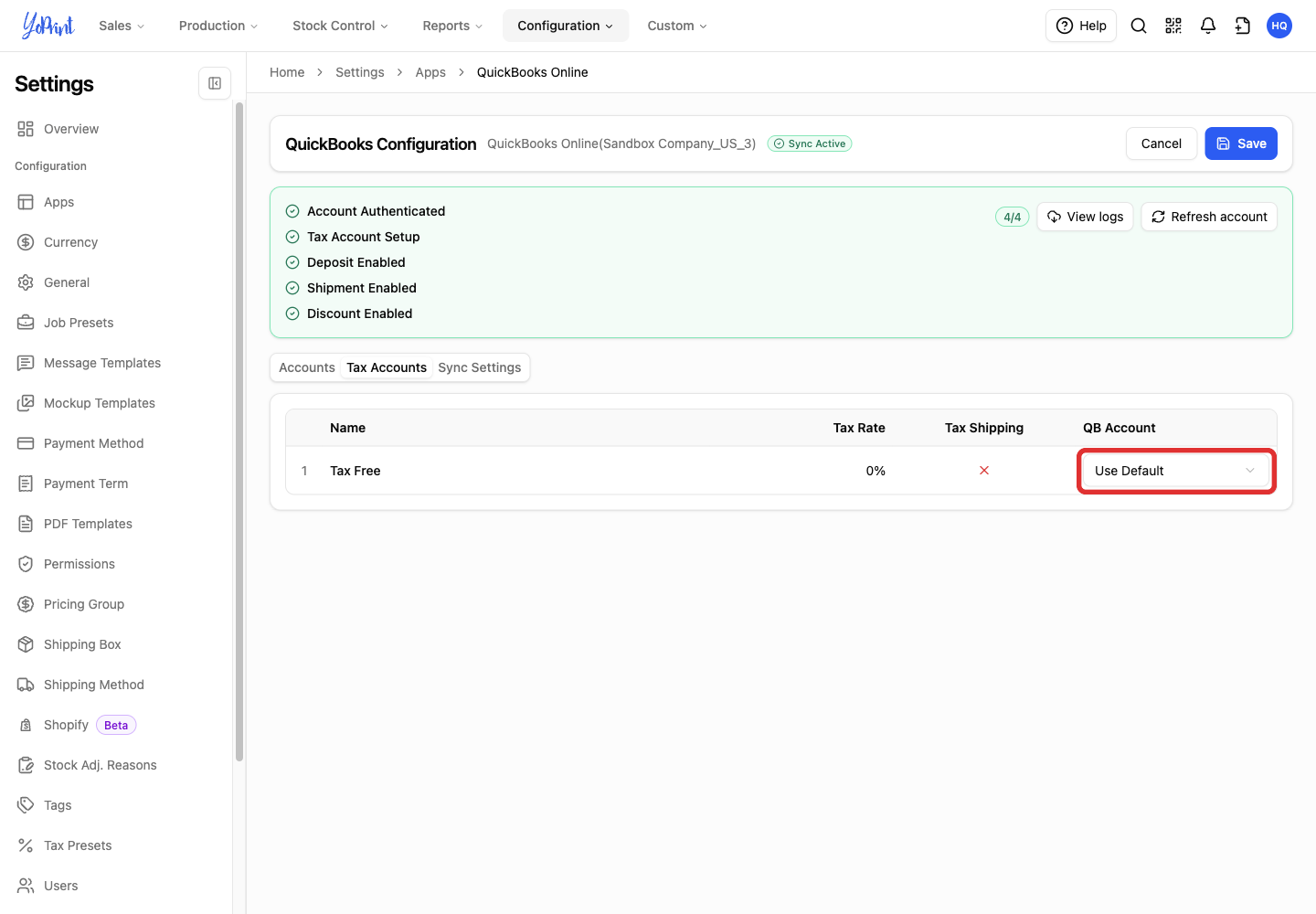The height and width of the screenshot is (914, 1316).
Task: Expand the Reports menu
Action: pyautogui.click(x=452, y=26)
